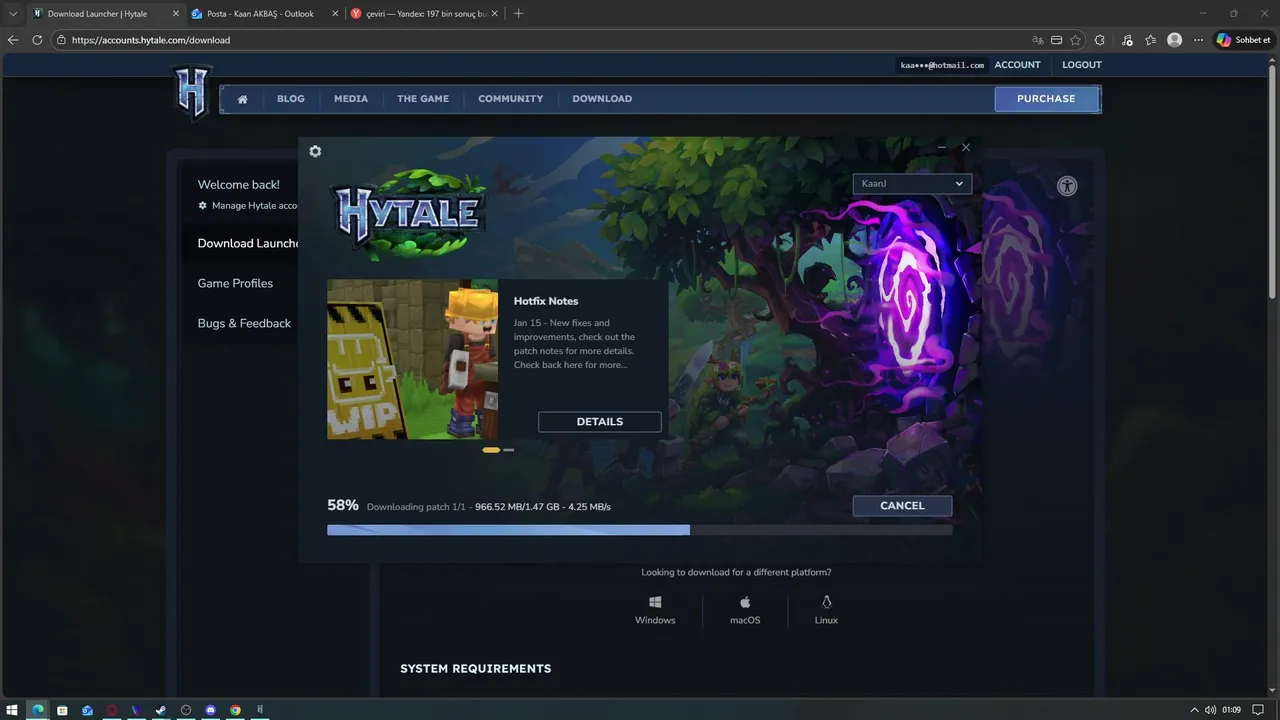Viewport: 1280px width, 720px height.
Task: Go back in browser
Action: (13, 40)
